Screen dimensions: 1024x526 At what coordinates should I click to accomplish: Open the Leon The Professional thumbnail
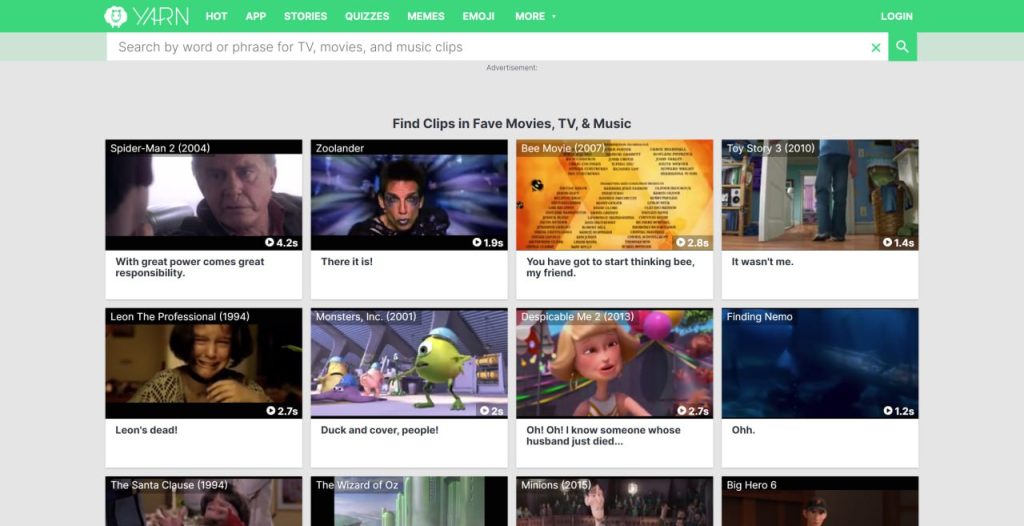coord(204,363)
